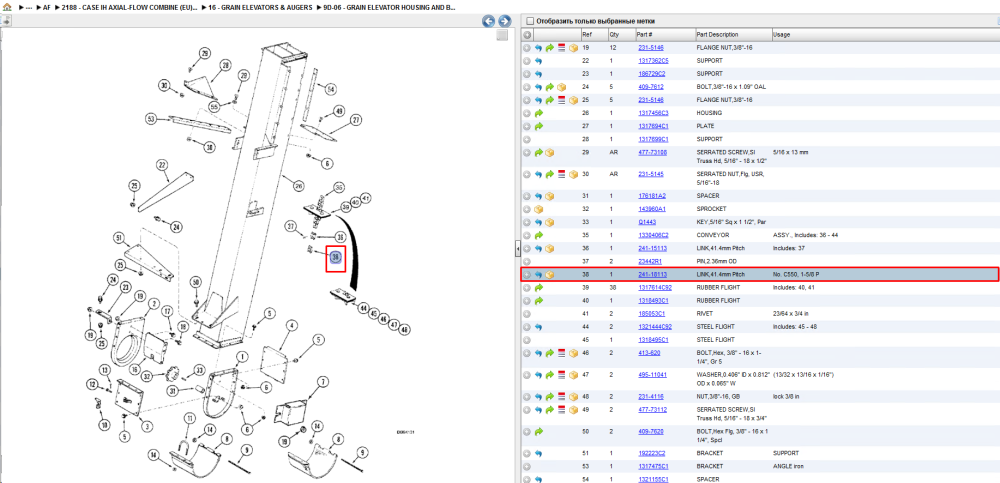Sort by the Part Description column header
The image size is (1000, 483).
coord(717,34)
